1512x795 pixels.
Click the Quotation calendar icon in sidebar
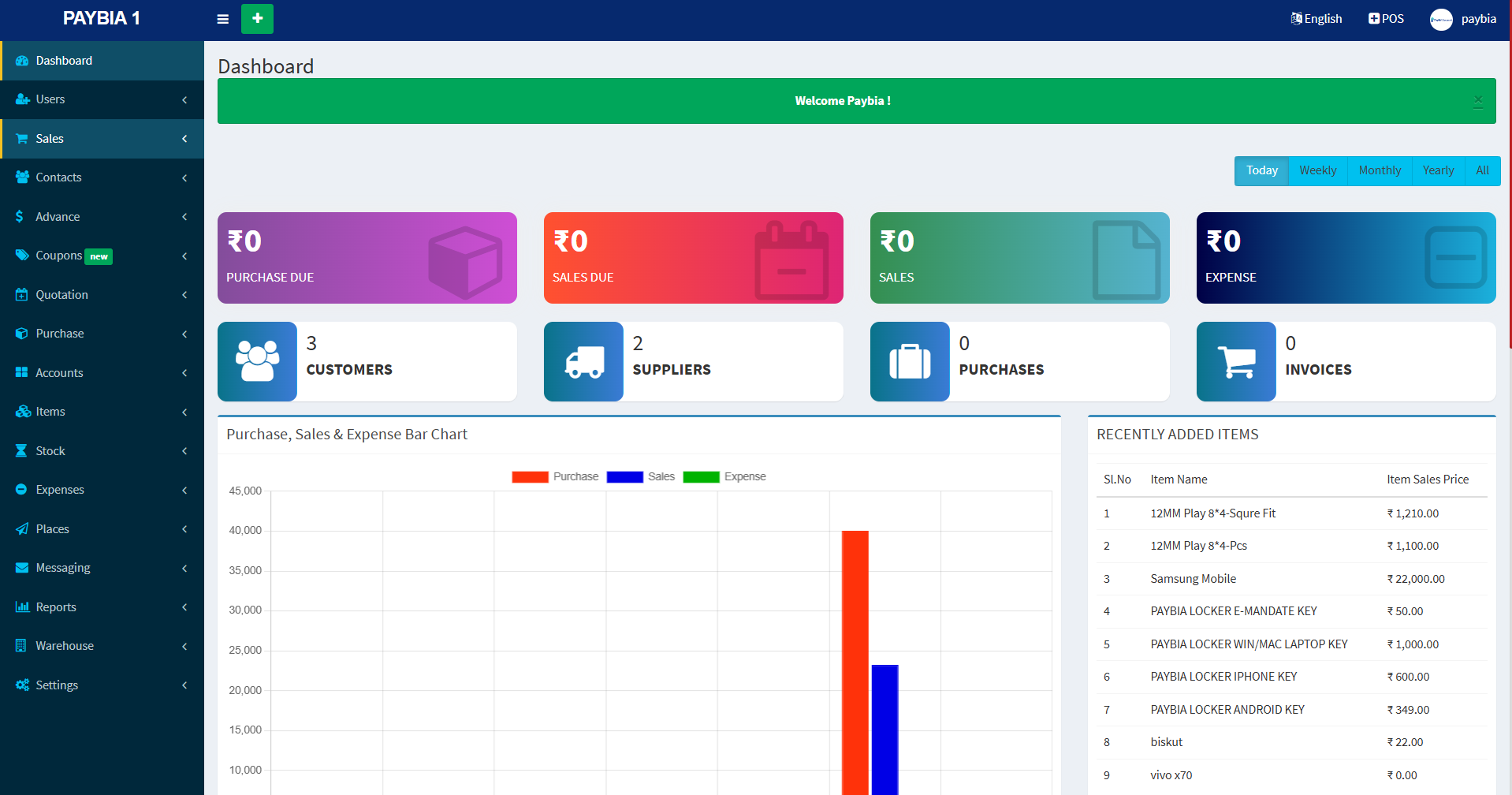[x=21, y=294]
